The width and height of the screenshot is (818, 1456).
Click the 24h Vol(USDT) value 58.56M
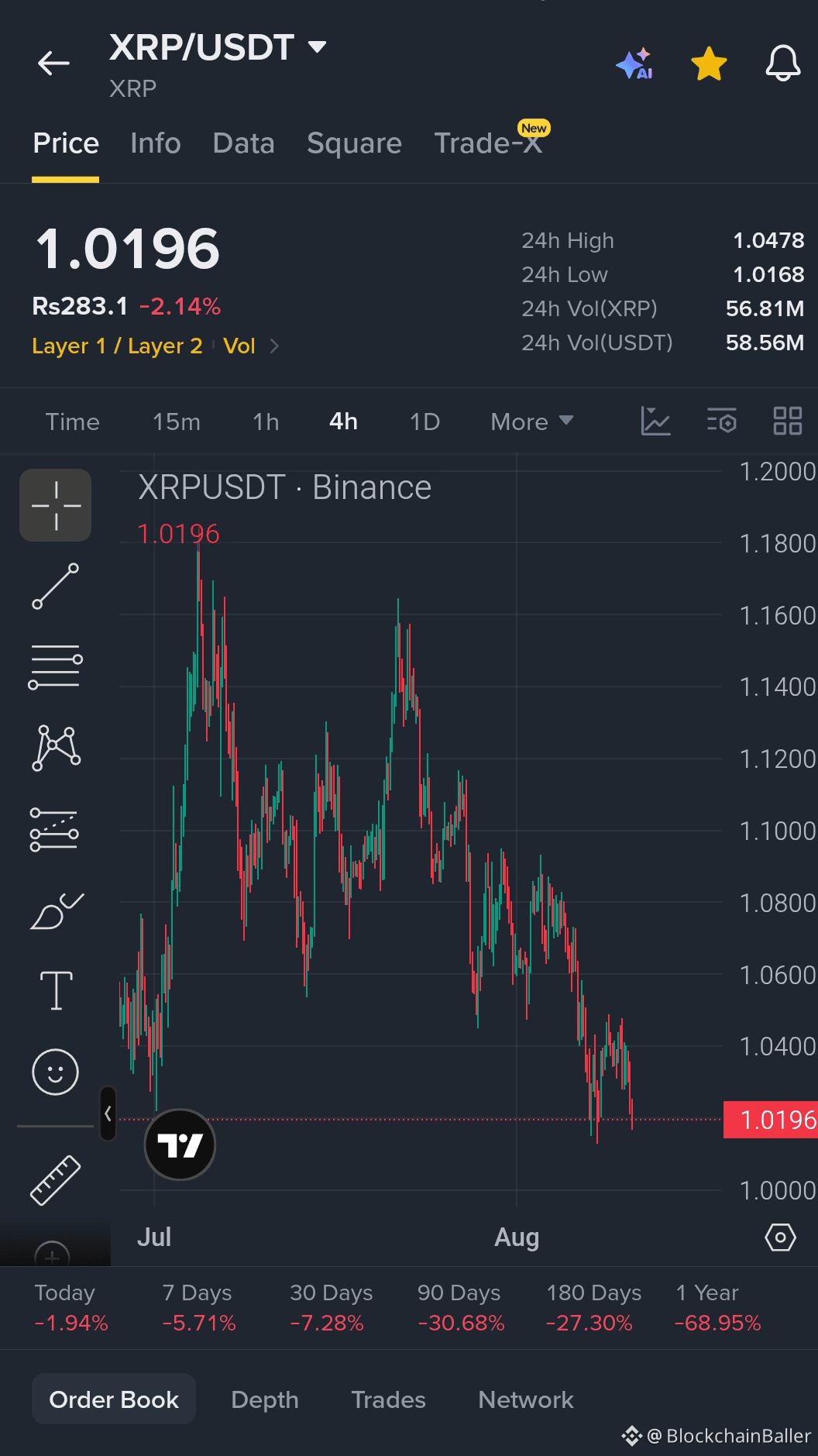[x=765, y=342]
